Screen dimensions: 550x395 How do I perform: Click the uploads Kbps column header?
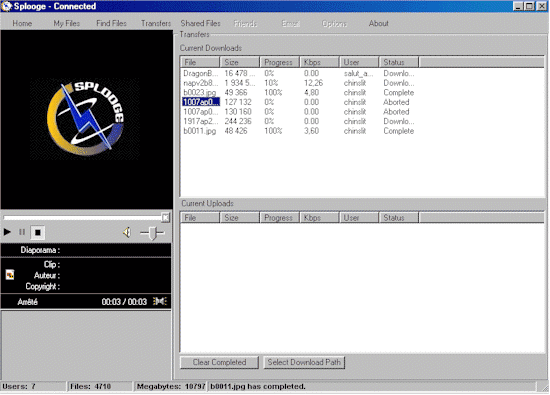[319, 218]
